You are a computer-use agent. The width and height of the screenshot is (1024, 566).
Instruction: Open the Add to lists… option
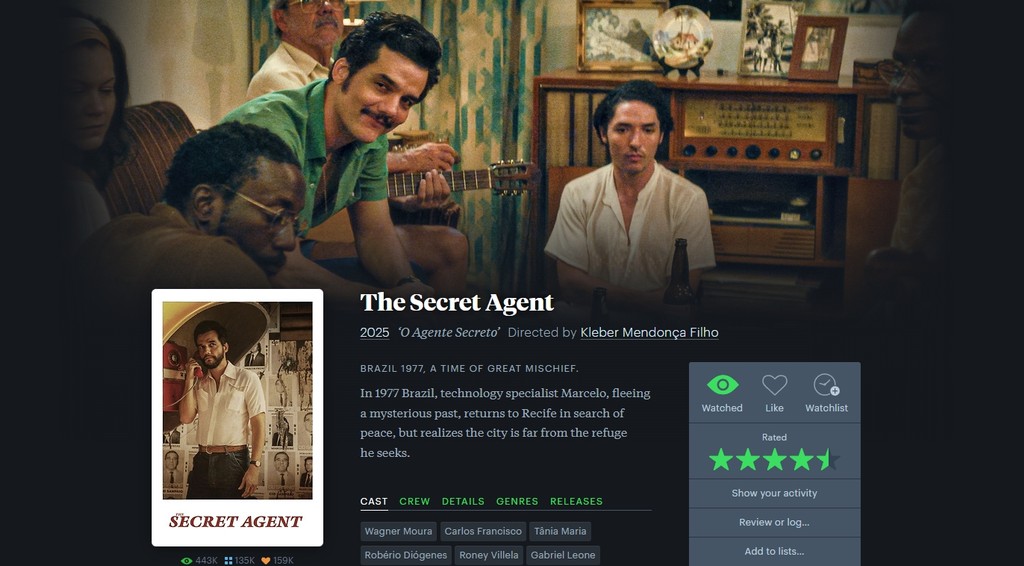pyautogui.click(x=775, y=552)
